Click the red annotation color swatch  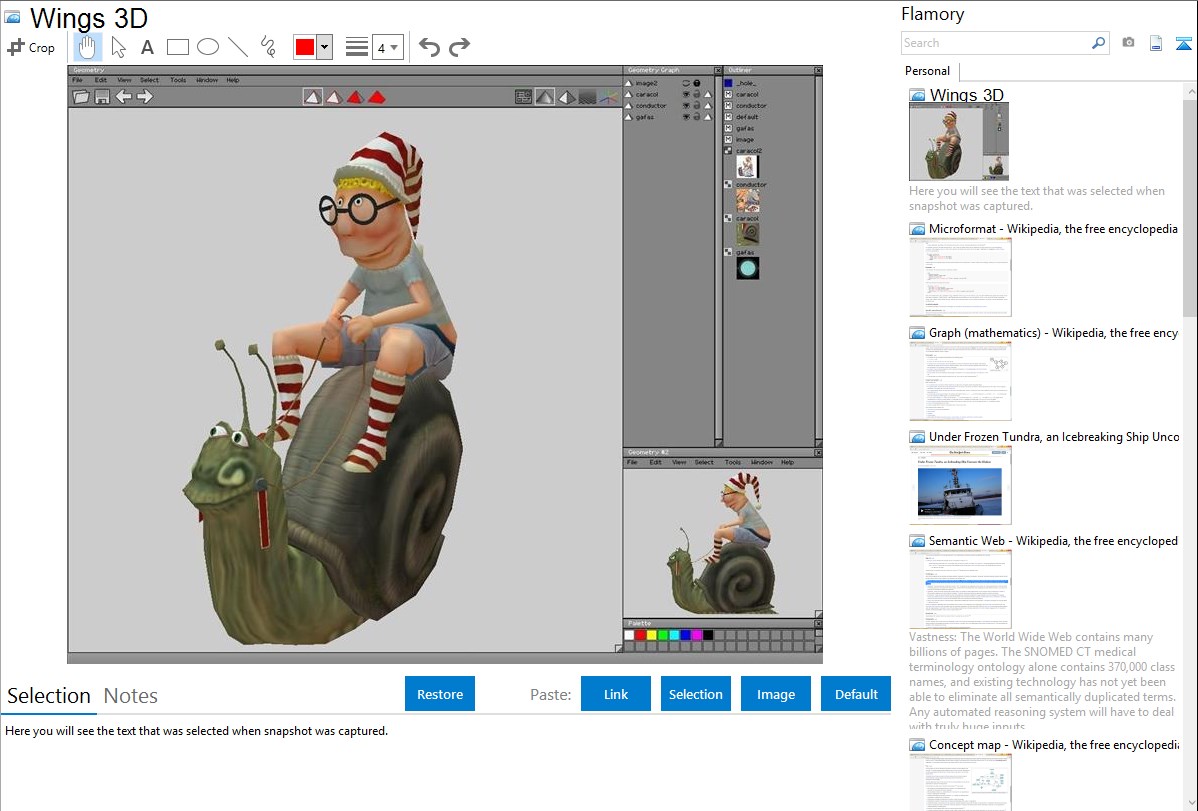tap(305, 47)
